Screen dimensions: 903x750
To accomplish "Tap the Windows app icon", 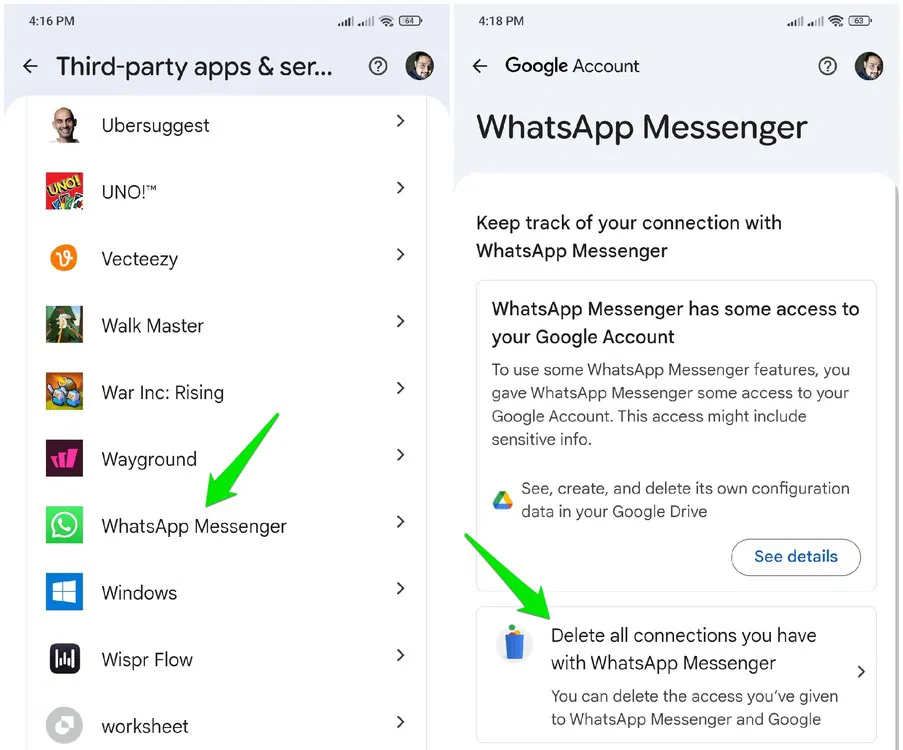I will tap(64, 592).
